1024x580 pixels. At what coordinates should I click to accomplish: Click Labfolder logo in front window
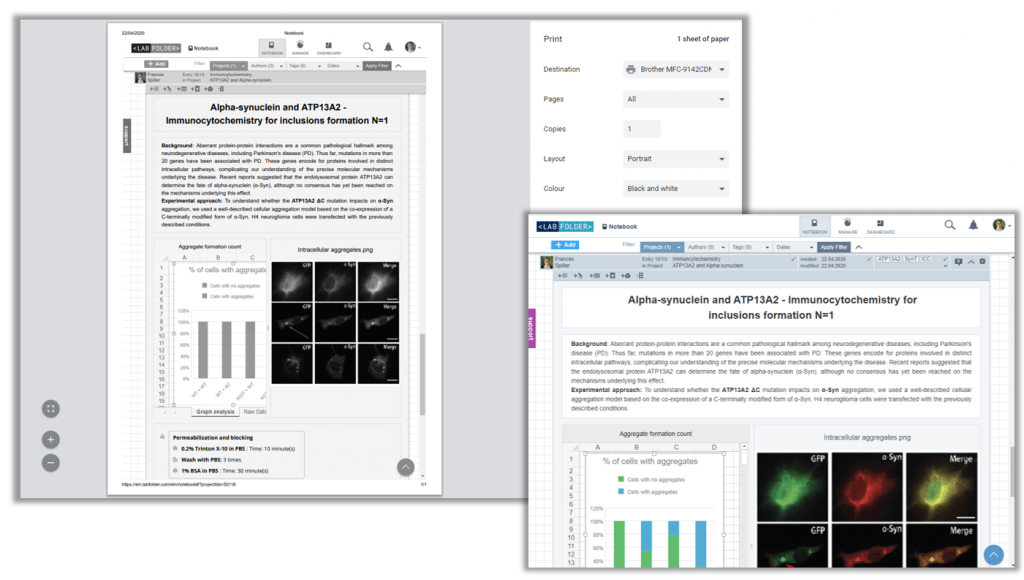[565, 227]
